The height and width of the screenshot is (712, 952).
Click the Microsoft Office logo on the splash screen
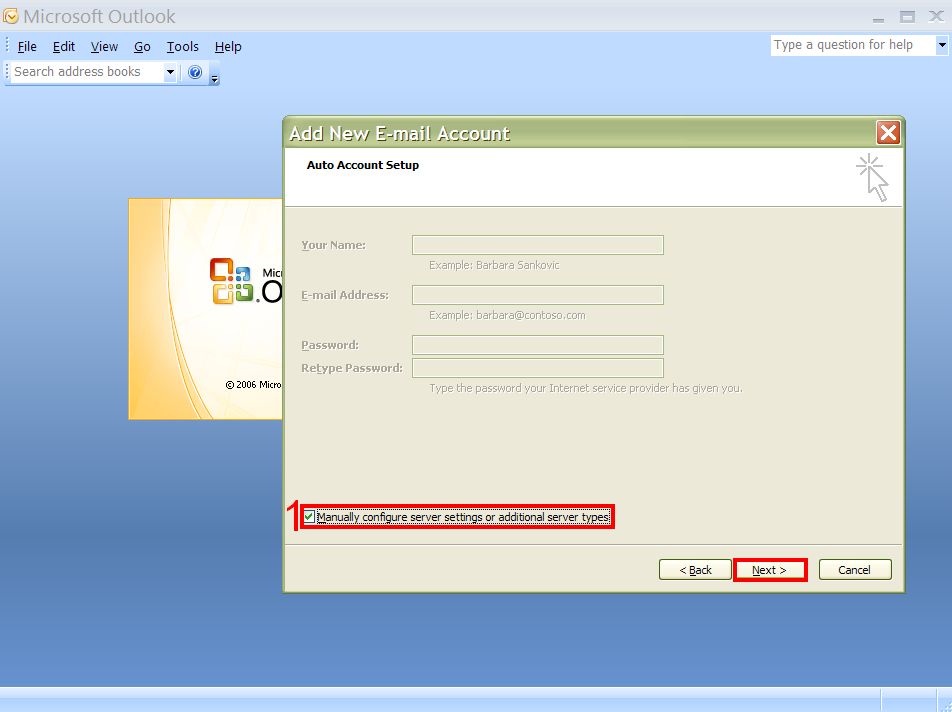pyautogui.click(x=230, y=281)
